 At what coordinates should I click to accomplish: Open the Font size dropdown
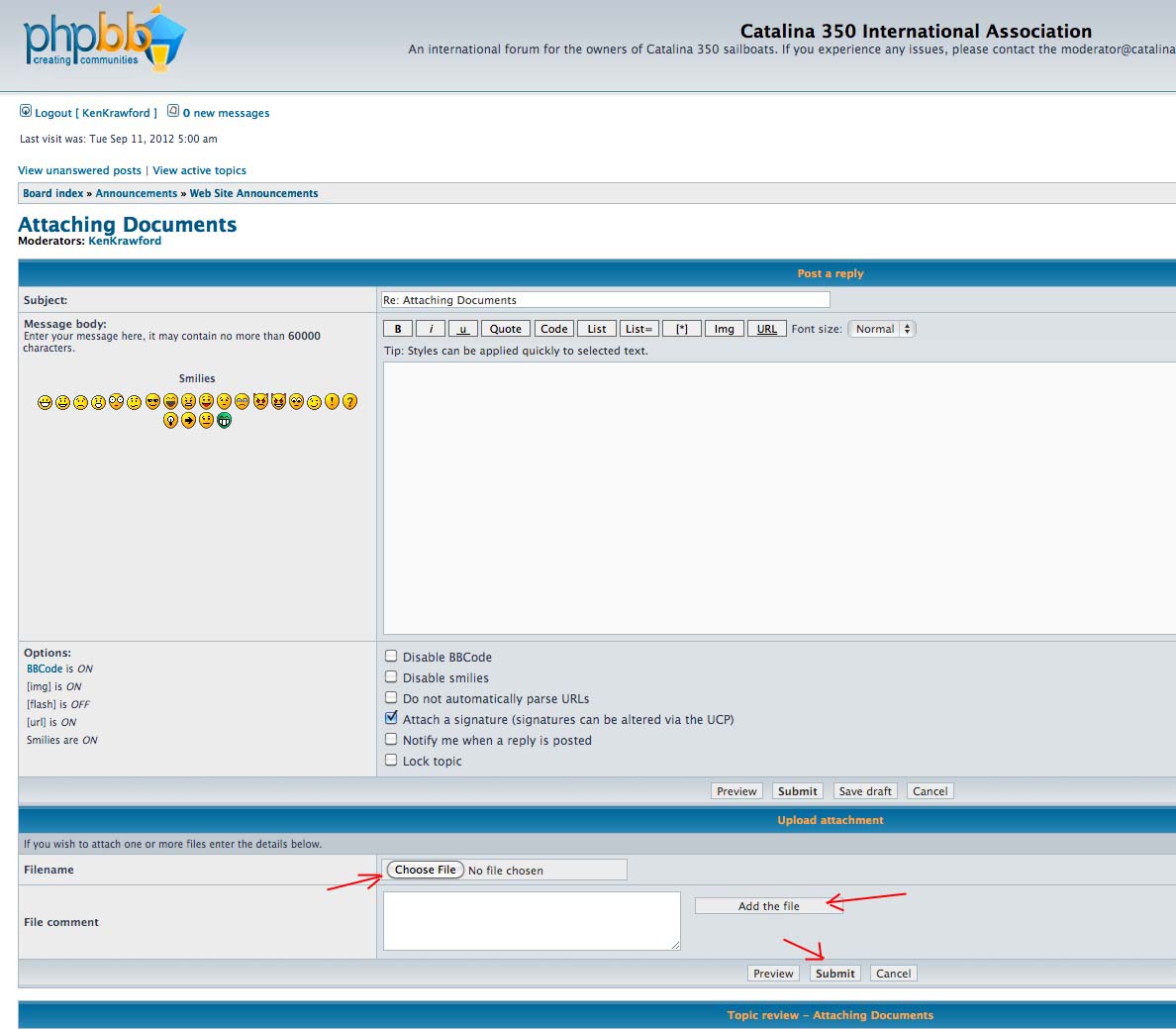coord(881,329)
